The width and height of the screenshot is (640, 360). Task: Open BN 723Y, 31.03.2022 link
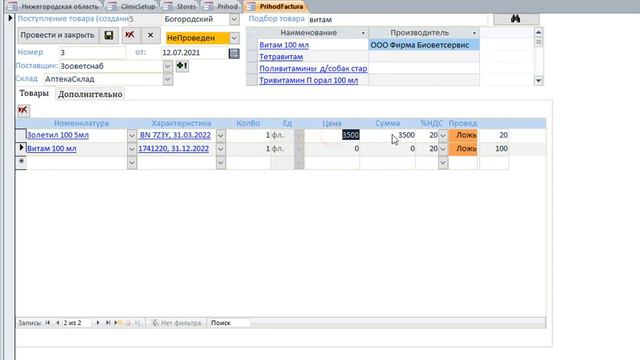coord(175,135)
